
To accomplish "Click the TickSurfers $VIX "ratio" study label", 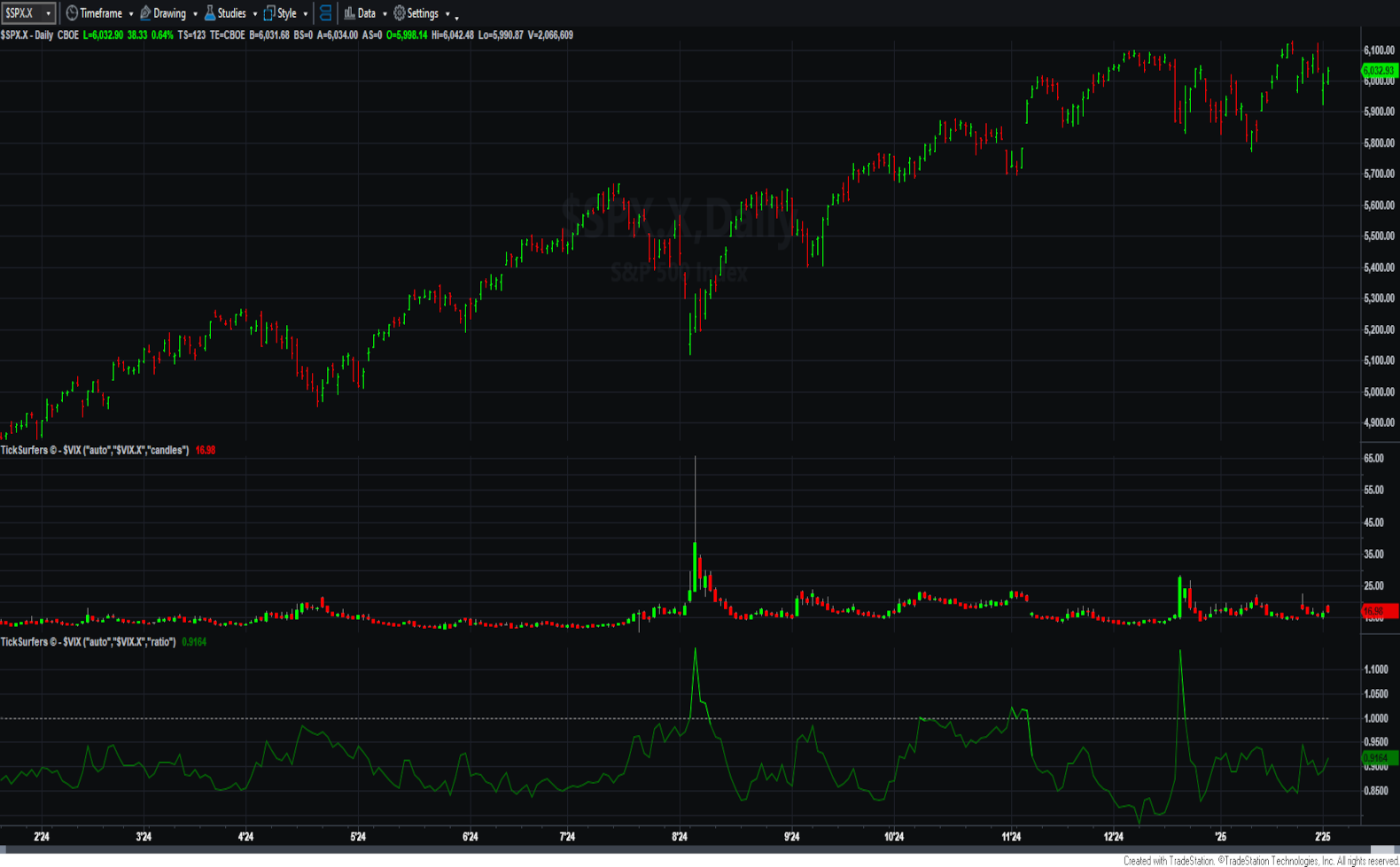I will pos(88,642).
